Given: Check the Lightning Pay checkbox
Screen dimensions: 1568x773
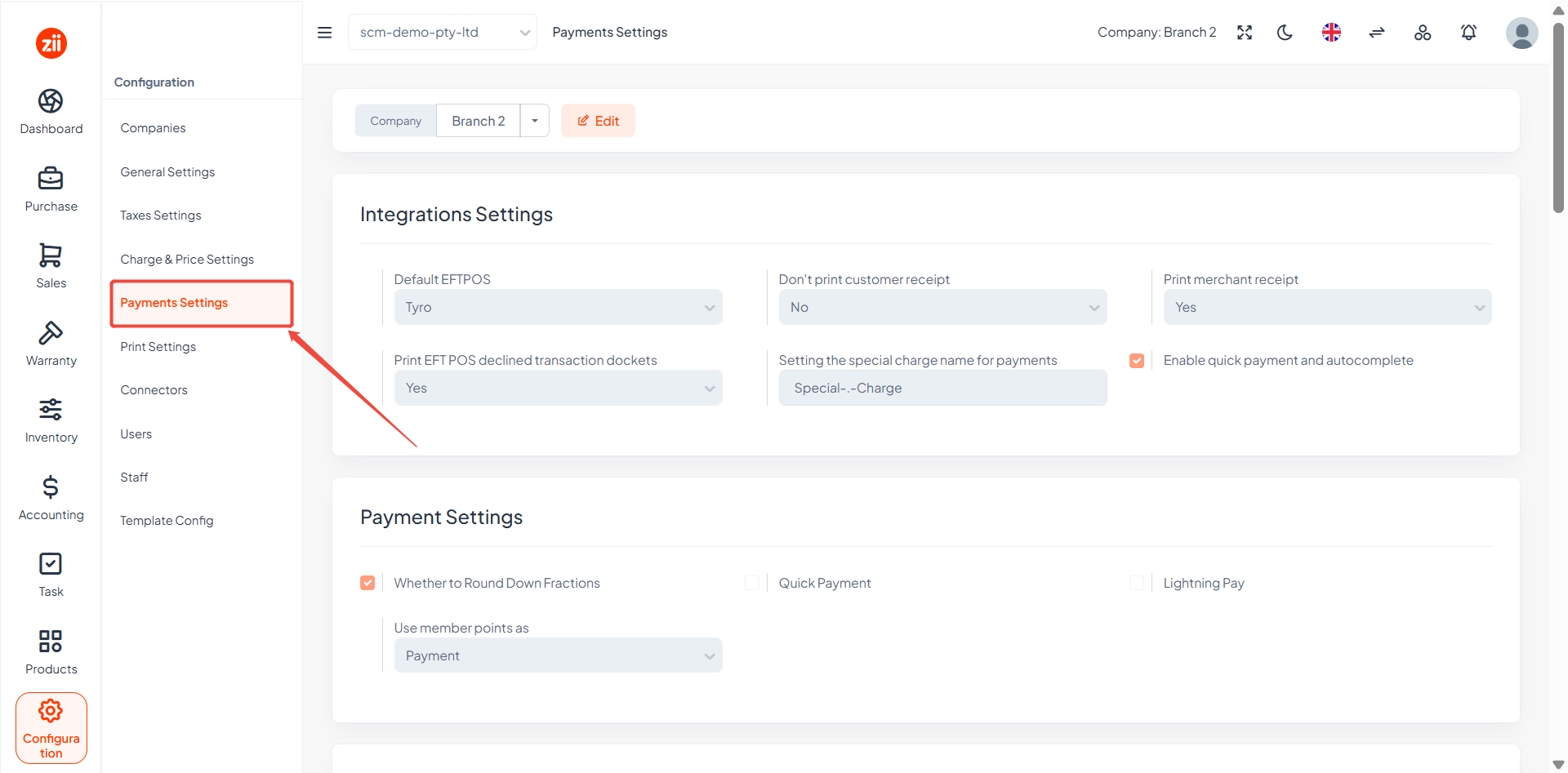Looking at the screenshot, I should coord(1137,583).
